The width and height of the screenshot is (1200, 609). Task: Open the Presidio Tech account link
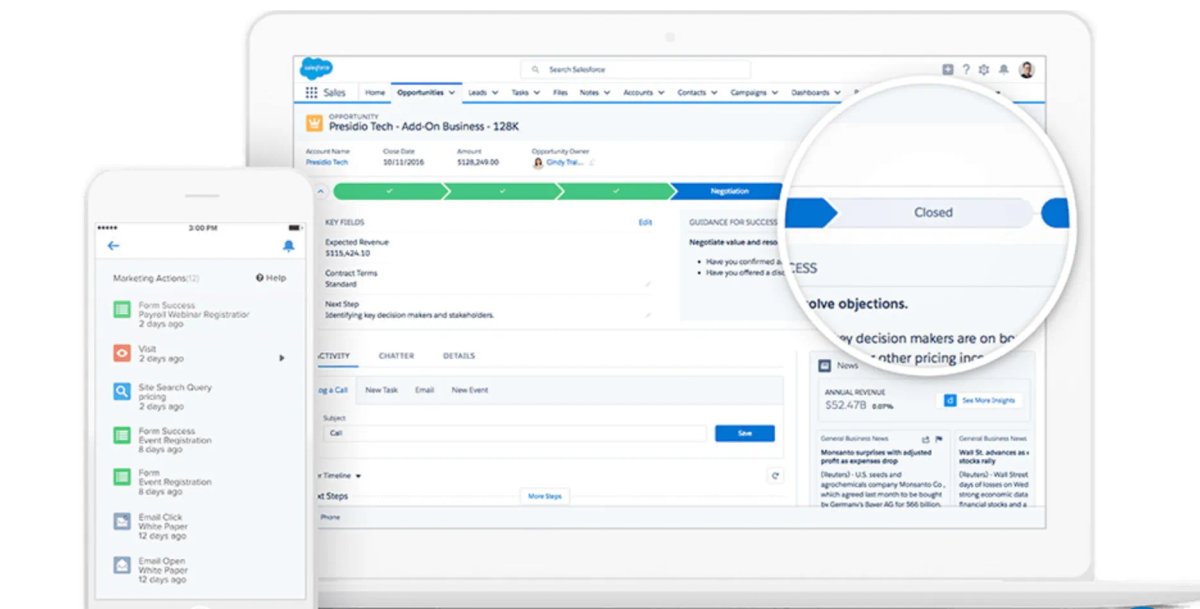tap(327, 161)
